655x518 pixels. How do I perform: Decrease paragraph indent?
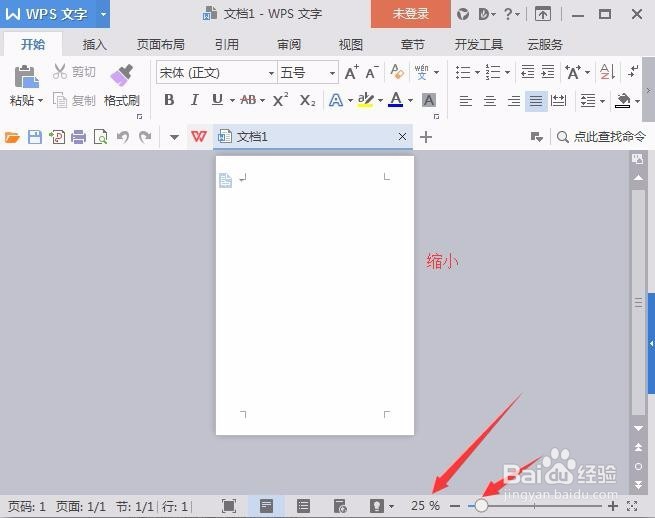tap(527, 72)
